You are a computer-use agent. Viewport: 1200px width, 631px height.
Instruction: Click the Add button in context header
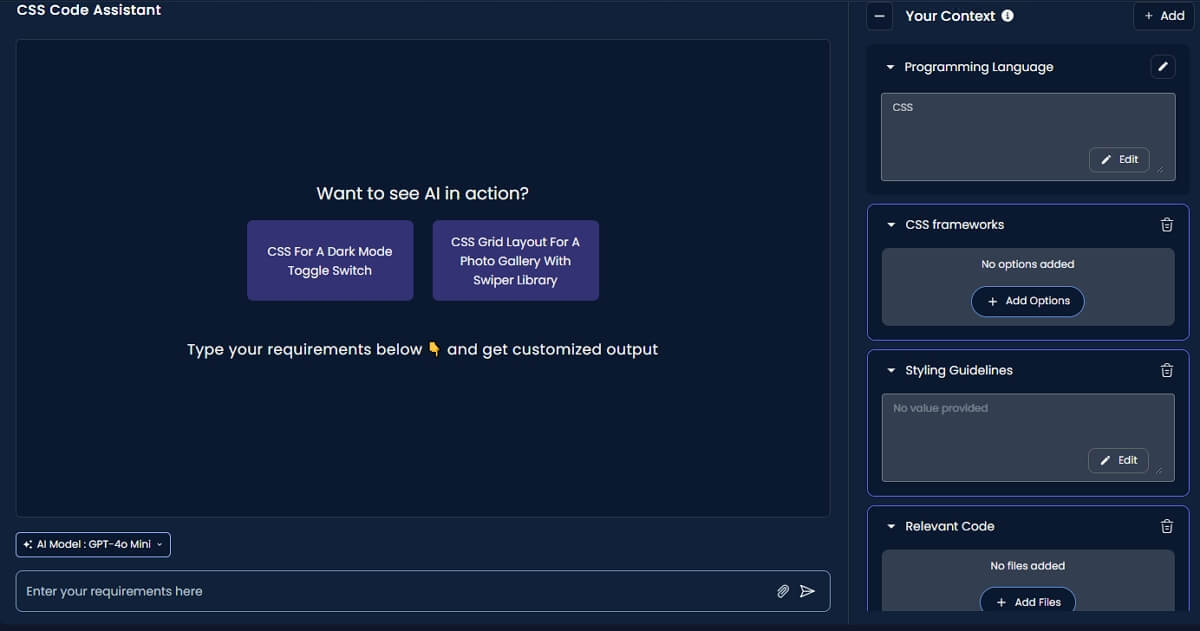(x=1164, y=16)
